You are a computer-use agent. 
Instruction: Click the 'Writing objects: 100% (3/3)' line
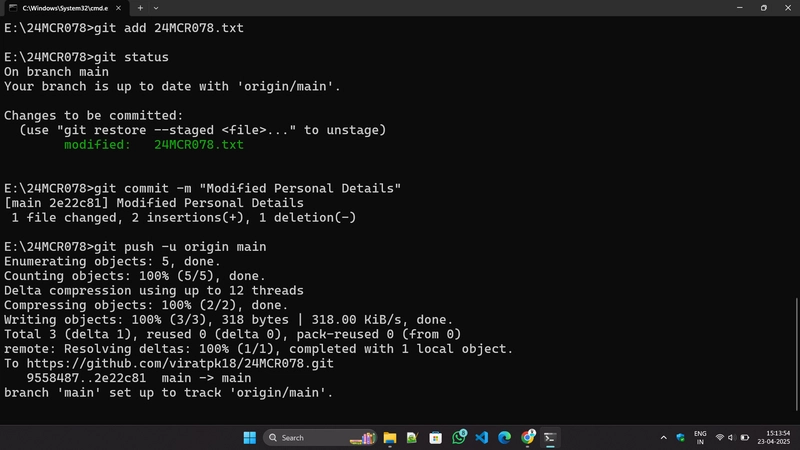tap(229, 320)
